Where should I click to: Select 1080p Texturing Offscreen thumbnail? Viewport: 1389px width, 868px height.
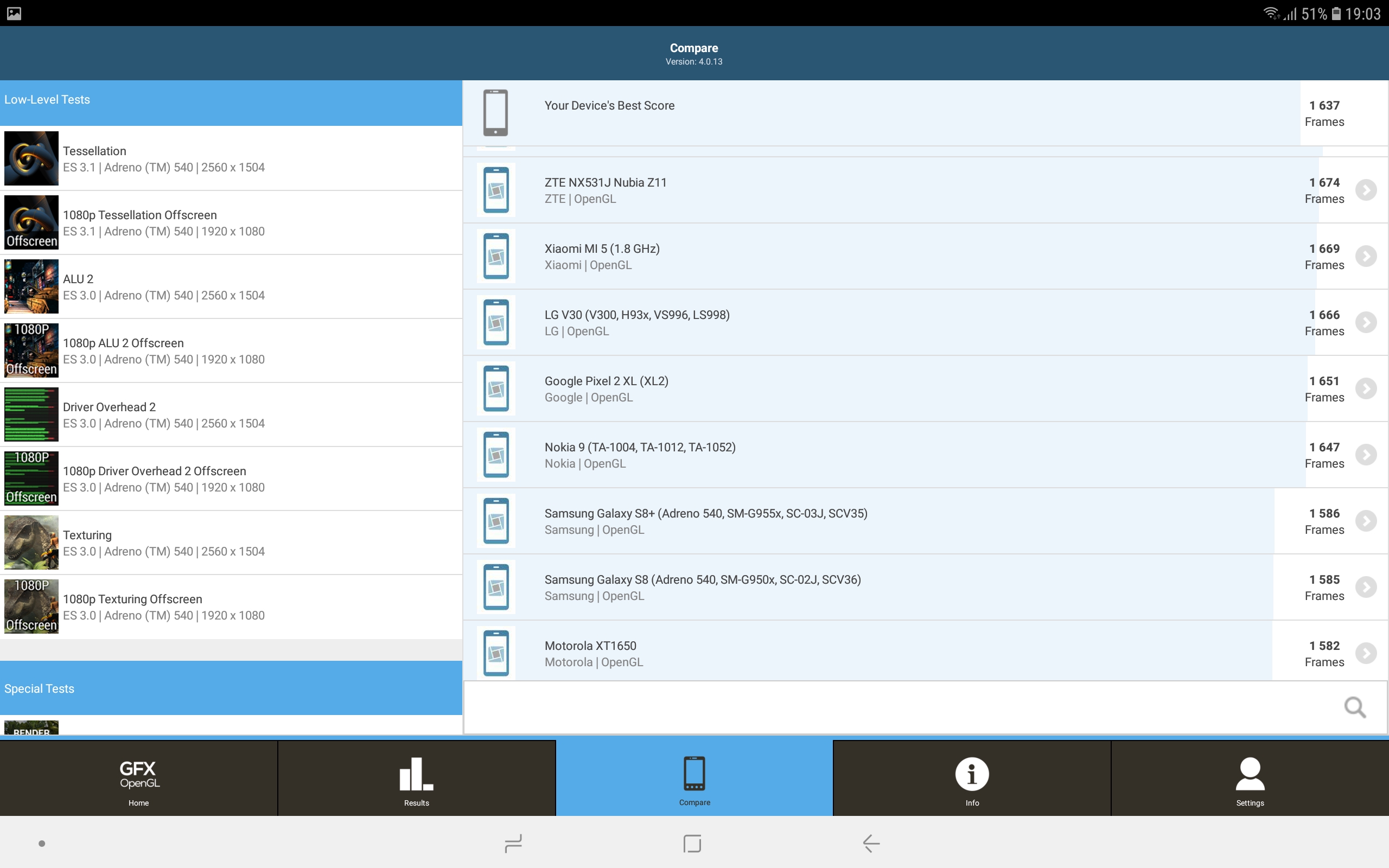[31, 606]
